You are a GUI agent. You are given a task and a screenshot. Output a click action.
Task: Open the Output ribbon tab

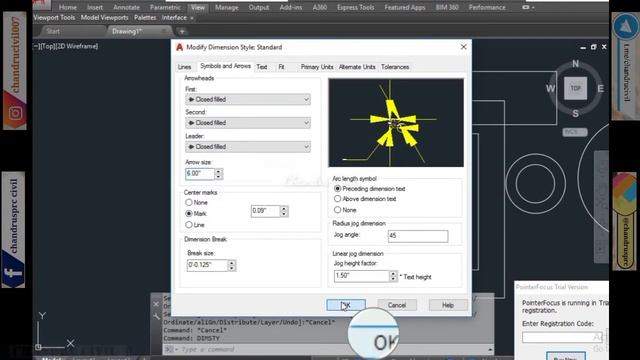[x=259, y=7]
